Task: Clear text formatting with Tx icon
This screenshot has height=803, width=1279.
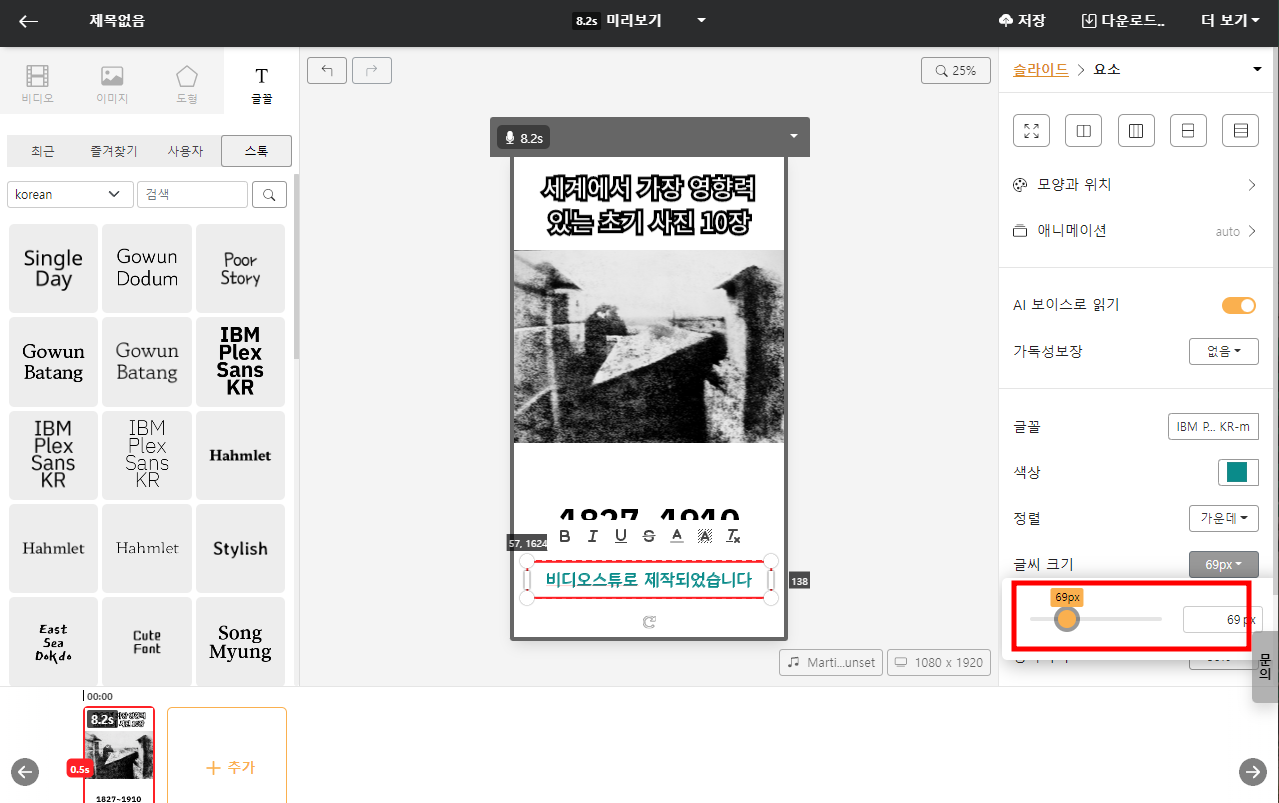Action: click(733, 536)
